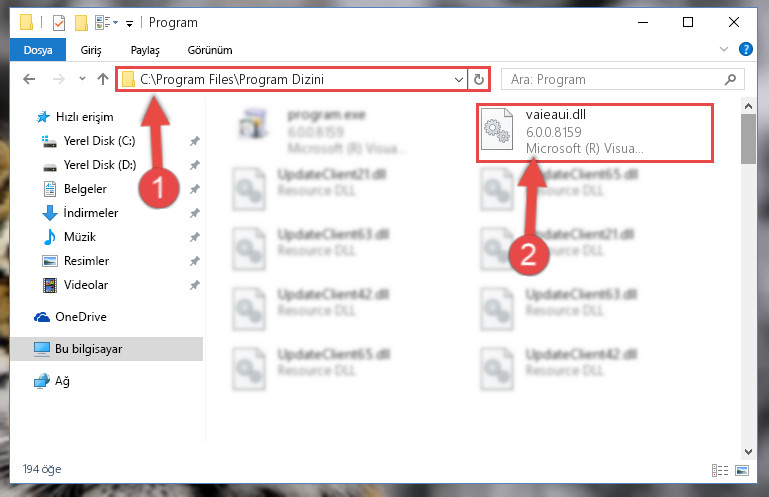The image size is (769, 497).
Task: Click the search magnifier icon
Action: (730, 79)
